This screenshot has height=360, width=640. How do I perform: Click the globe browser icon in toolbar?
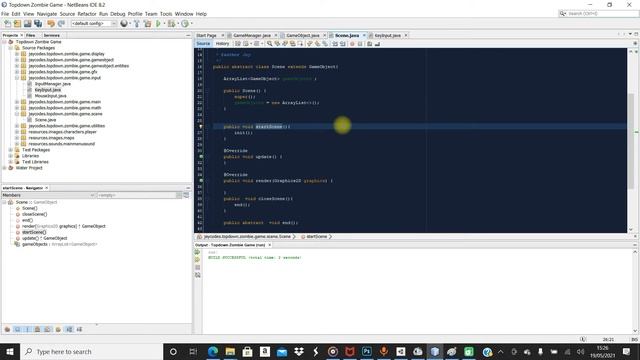click(x=124, y=24)
